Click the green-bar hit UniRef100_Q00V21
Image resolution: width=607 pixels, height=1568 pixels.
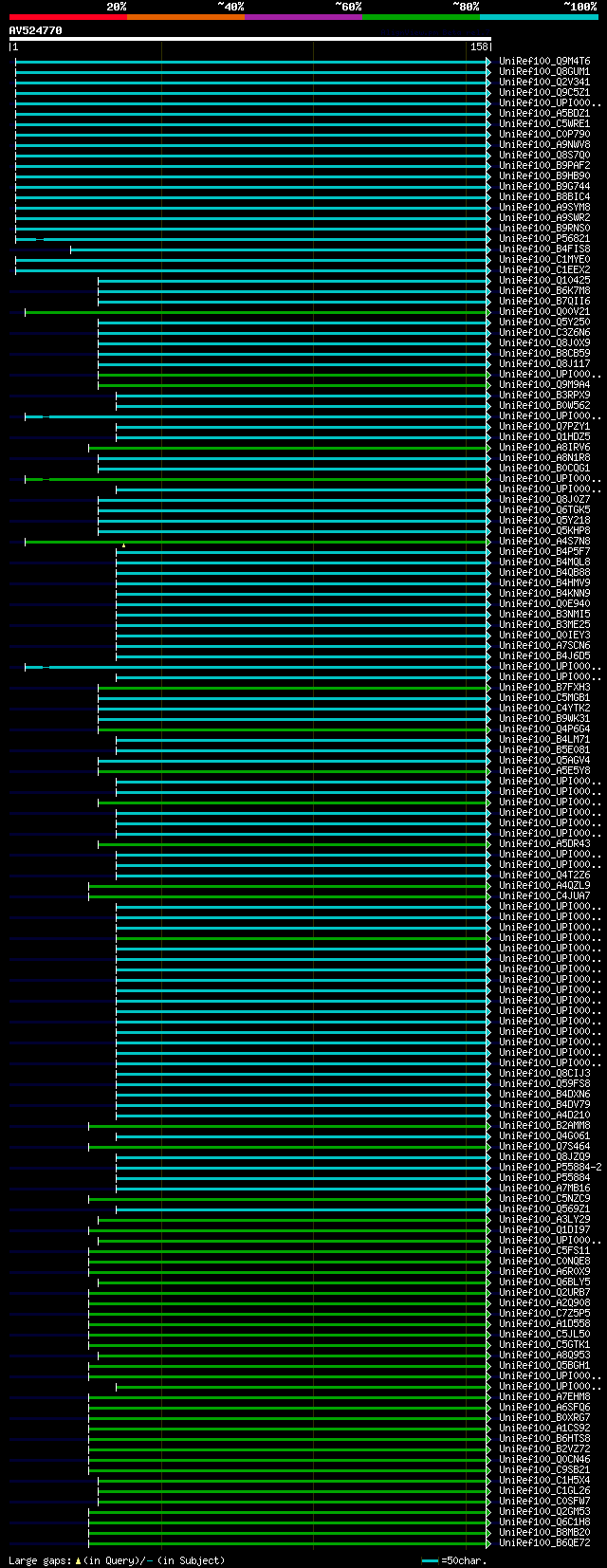tap(544, 311)
